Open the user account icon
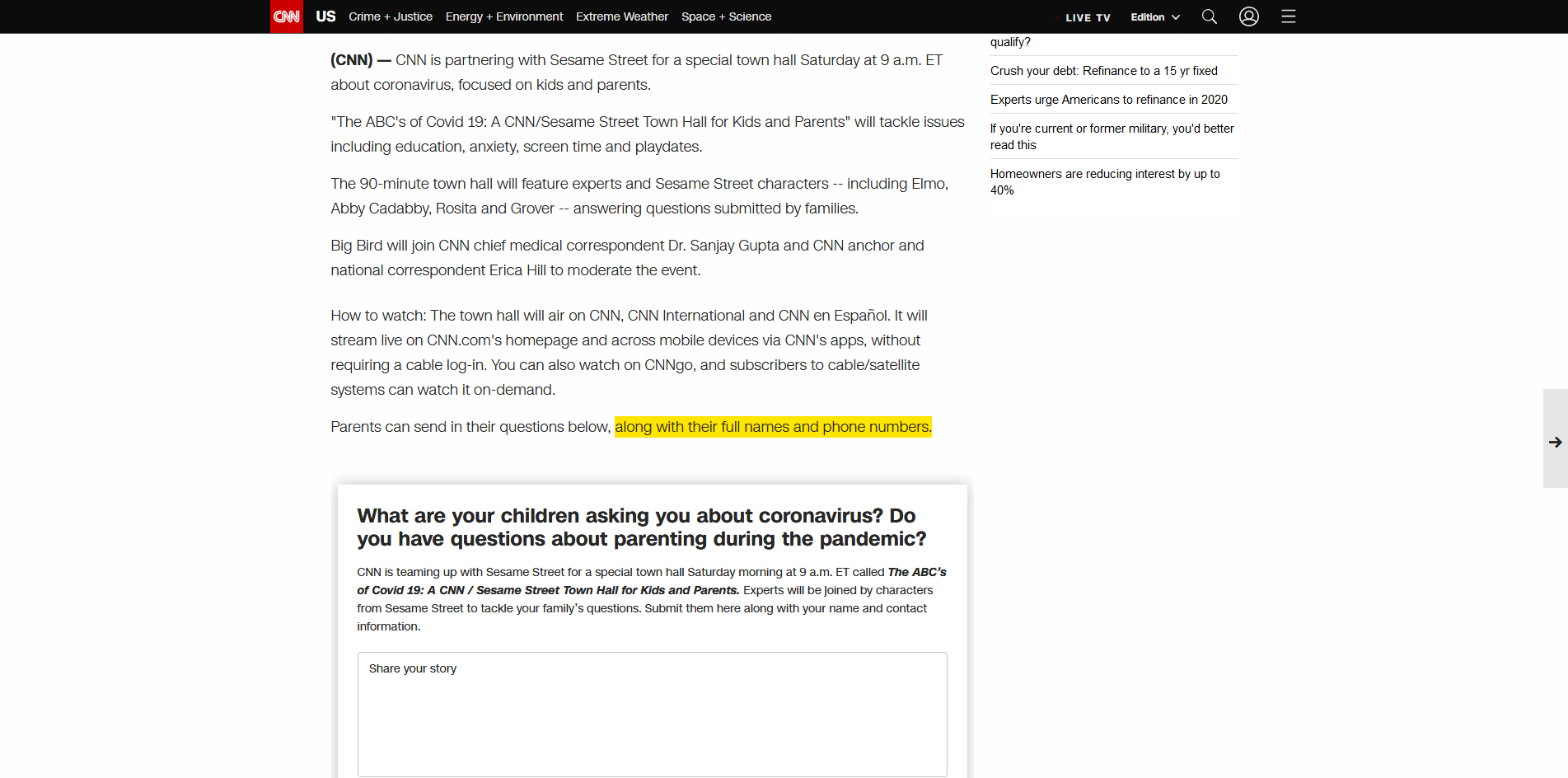 point(1249,16)
